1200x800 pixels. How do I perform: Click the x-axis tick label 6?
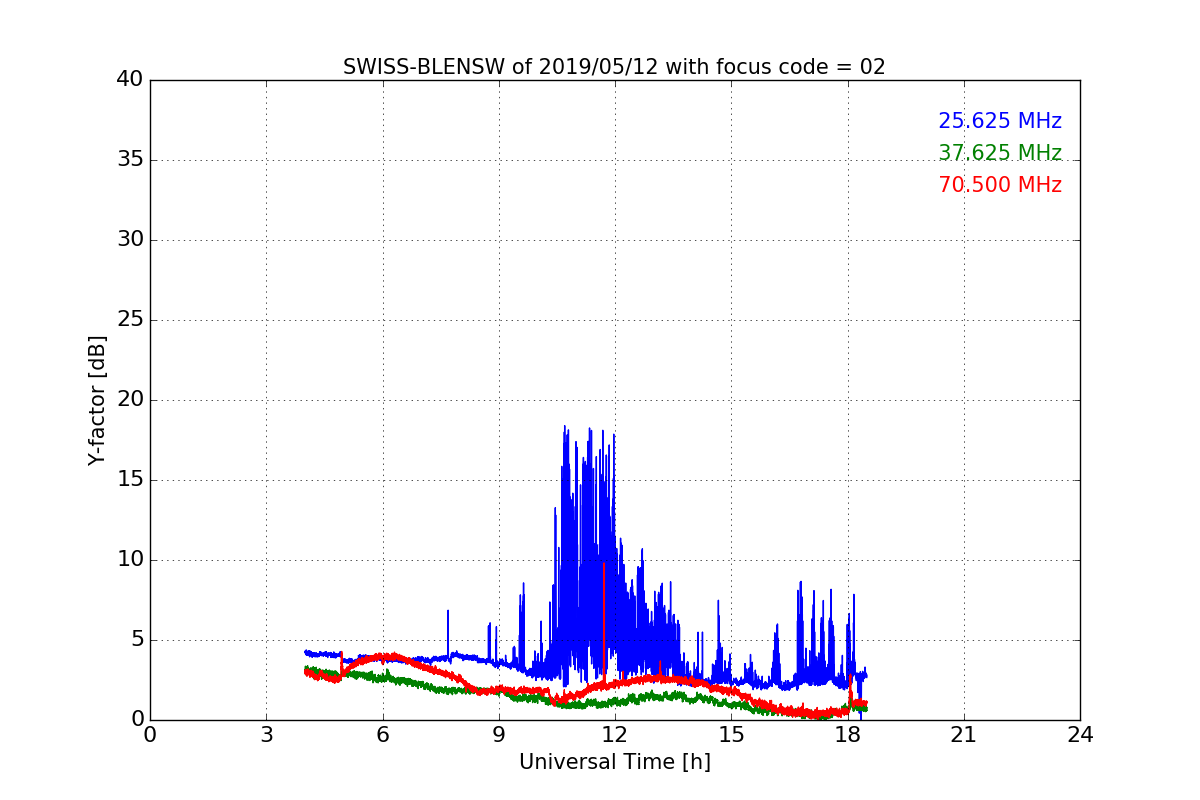pos(382,735)
